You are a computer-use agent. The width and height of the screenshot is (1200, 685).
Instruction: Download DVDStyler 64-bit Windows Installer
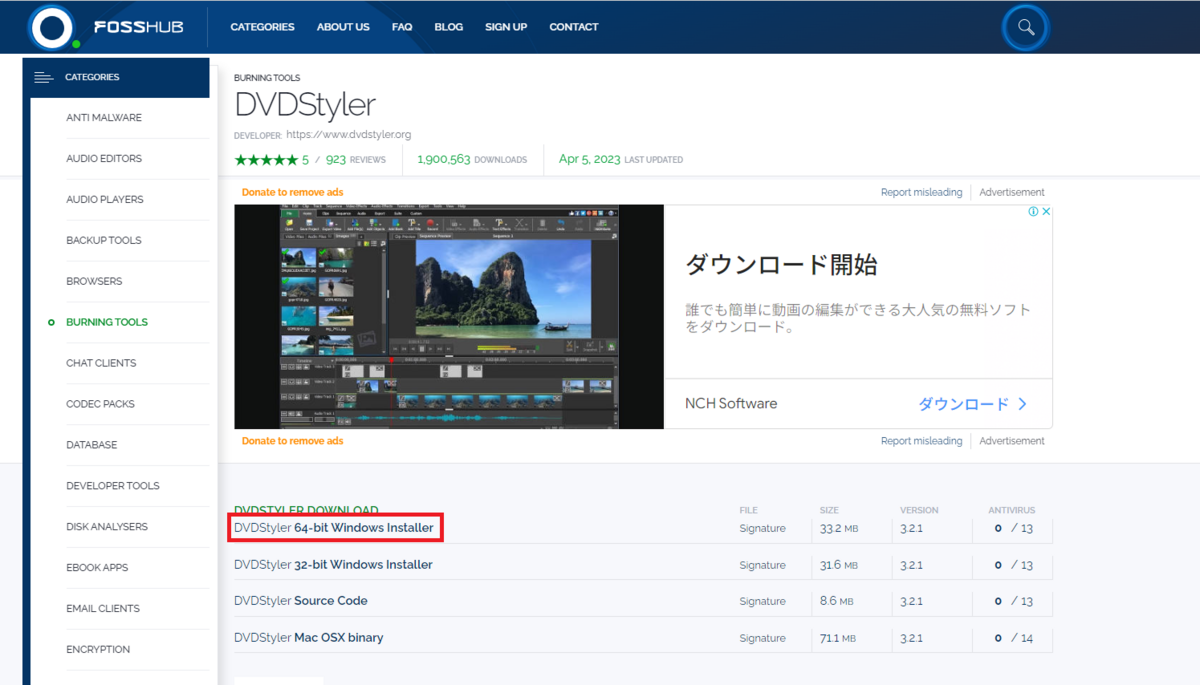(334, 528)
